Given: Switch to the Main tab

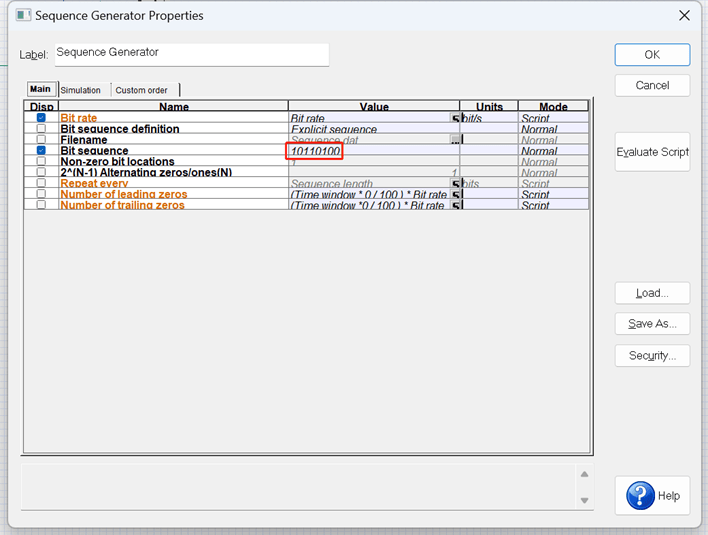Looking at the screenshot, I should pyautogui.click(x=41, y=89).
